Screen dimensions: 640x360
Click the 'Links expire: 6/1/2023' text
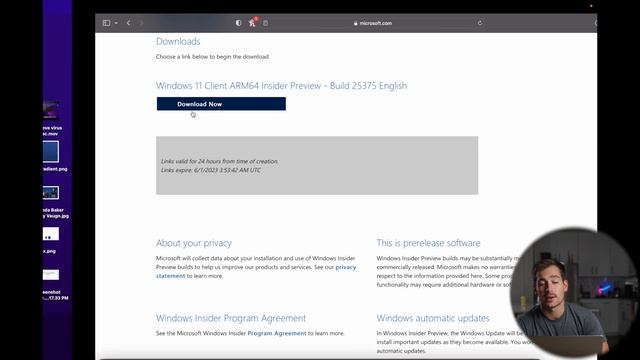[x=211, y=170]
